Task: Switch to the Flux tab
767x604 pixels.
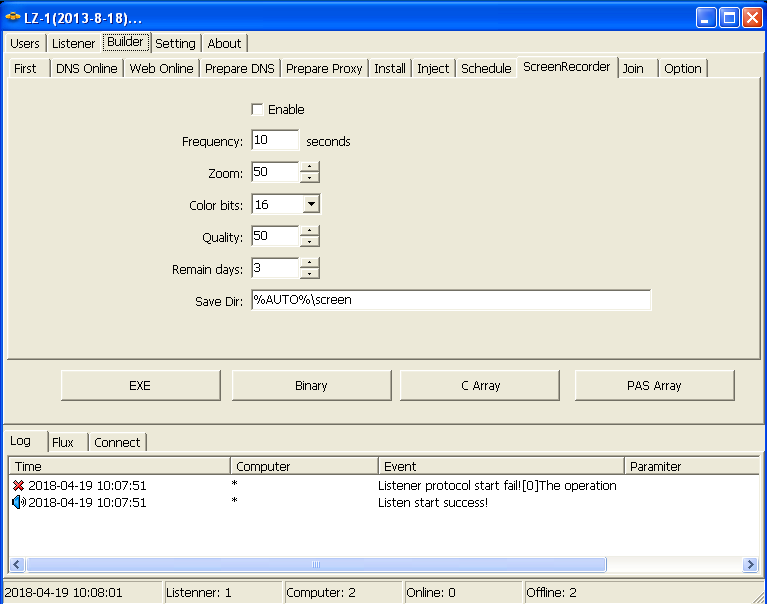Action: point(62,442)
